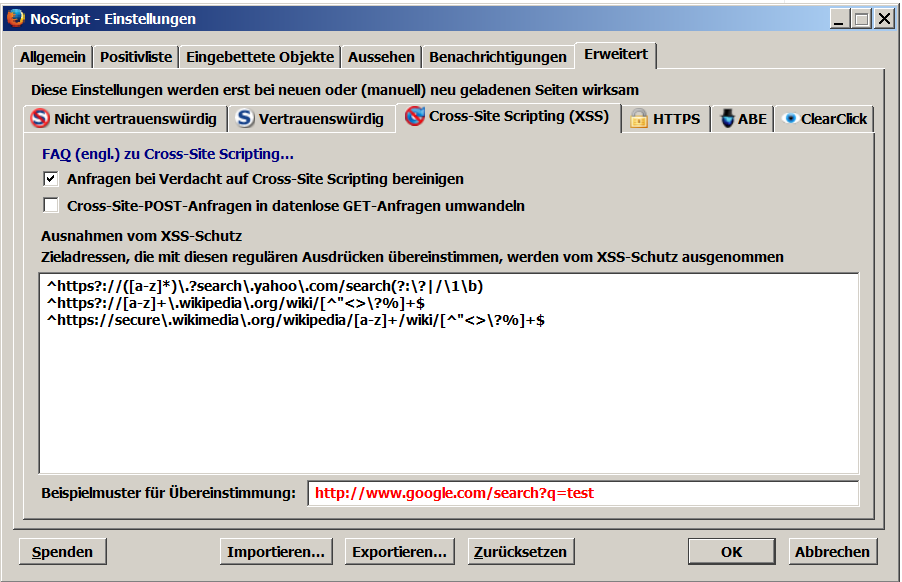This screenshot has width=902, height=582.
Task: Click the Ausnahmen vom XSS-Schutz heading
Action: 142,236
